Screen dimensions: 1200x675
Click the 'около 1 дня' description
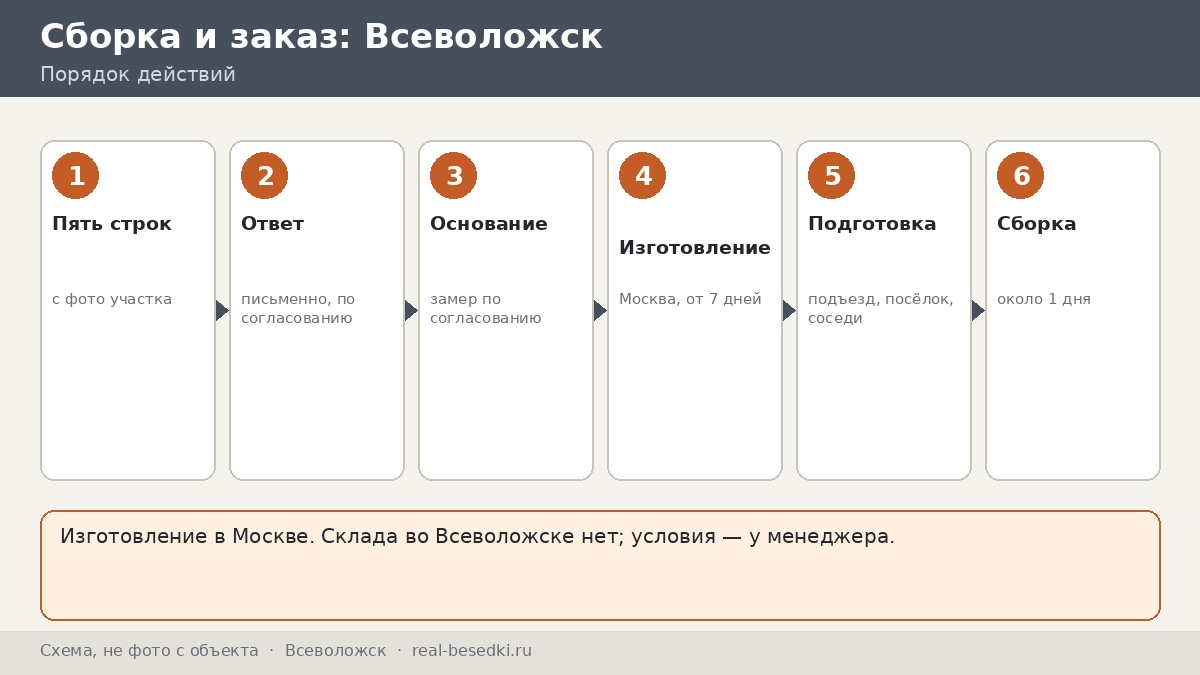[1044, 299]
